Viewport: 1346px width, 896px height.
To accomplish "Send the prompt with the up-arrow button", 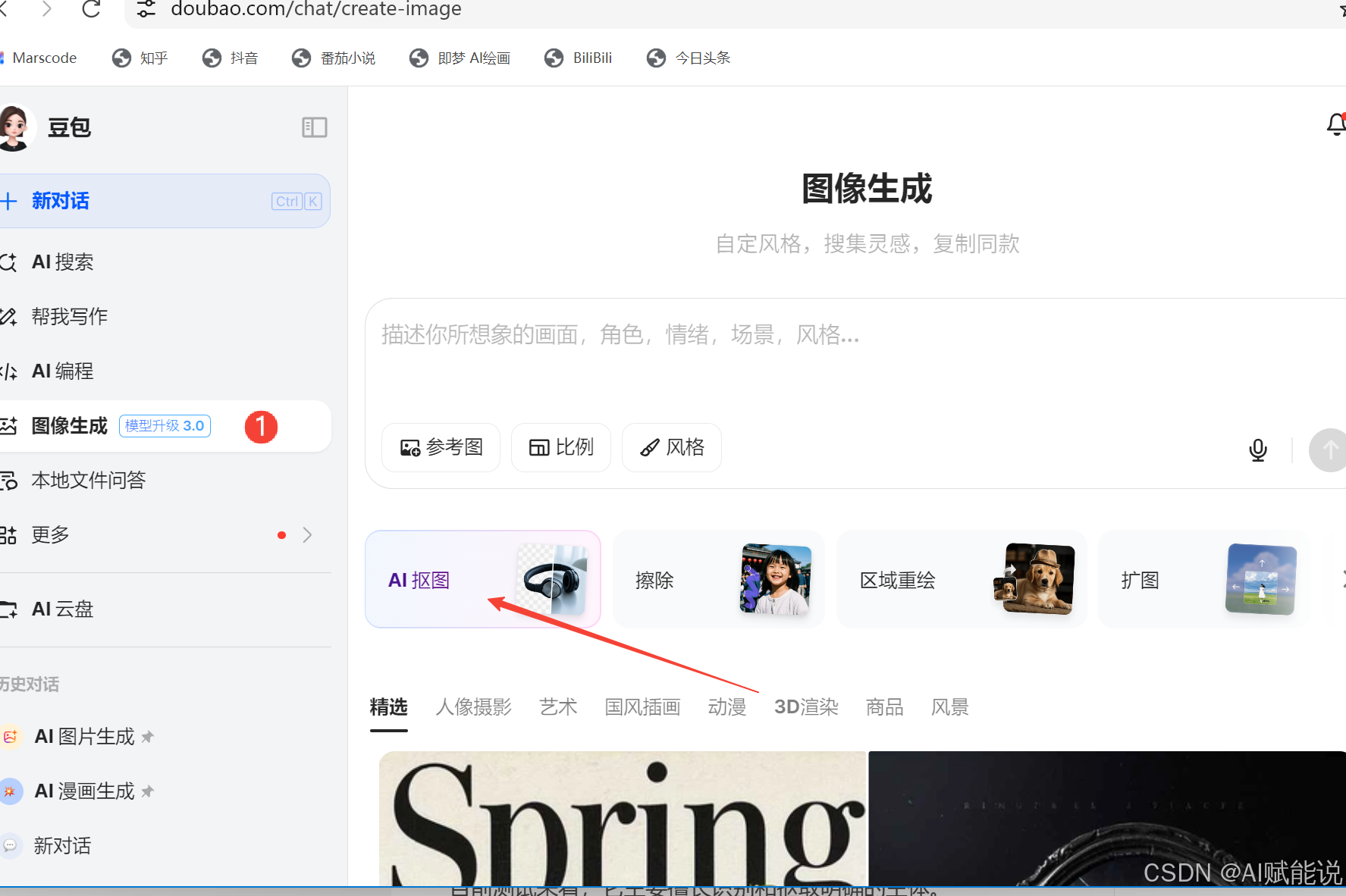I will pyautogui.click(x=1329, y=450).
